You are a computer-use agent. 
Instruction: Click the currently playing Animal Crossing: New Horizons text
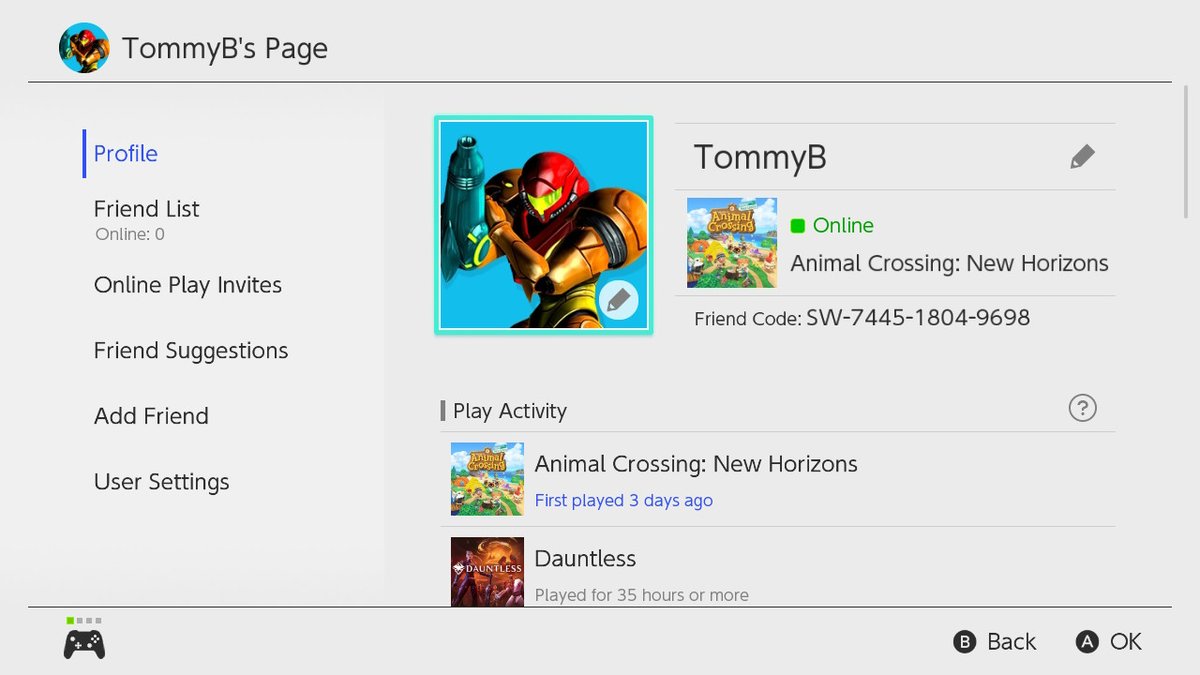(x=949, y=263)
